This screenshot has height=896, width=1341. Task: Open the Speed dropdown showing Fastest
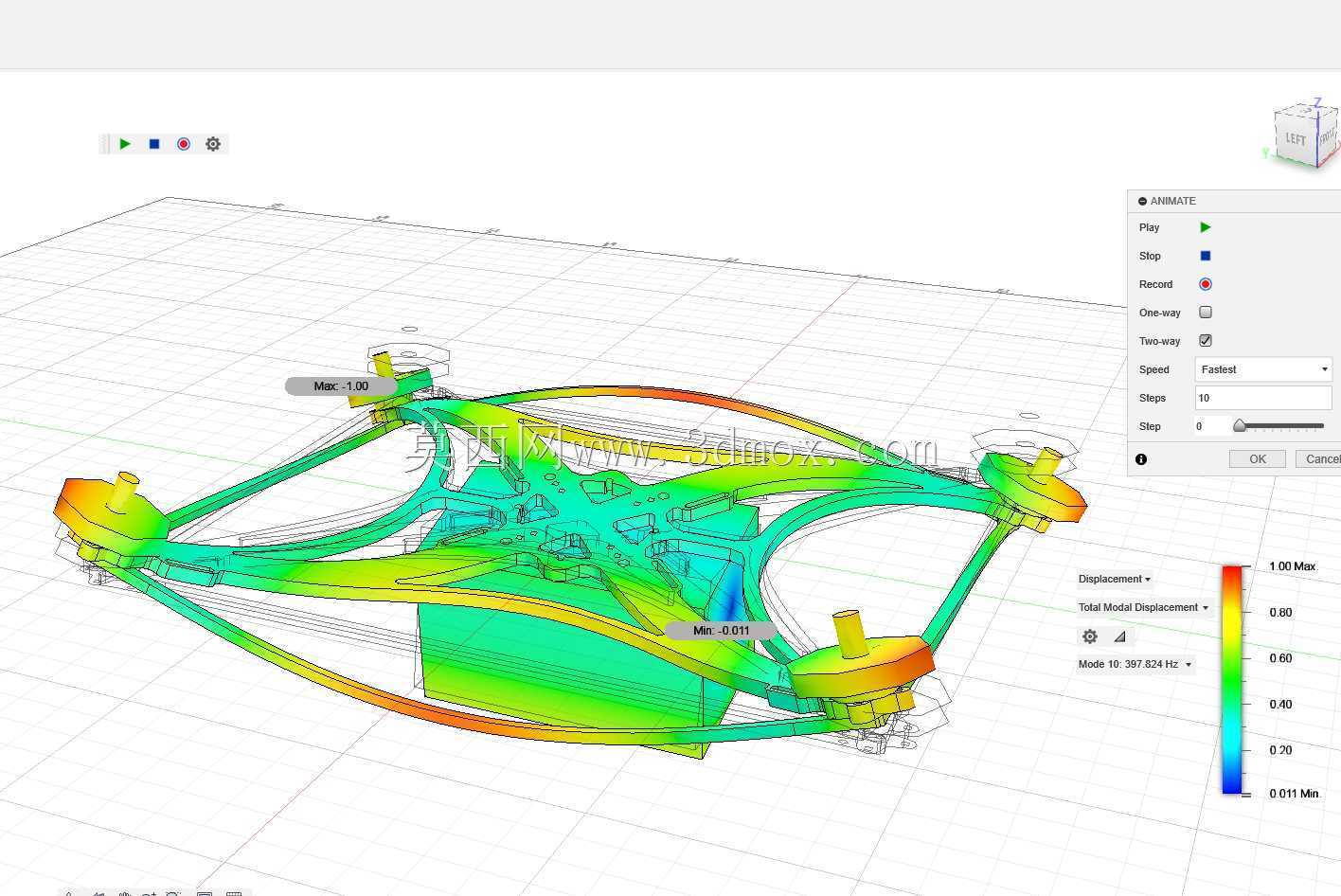(x=1263, y=369)
